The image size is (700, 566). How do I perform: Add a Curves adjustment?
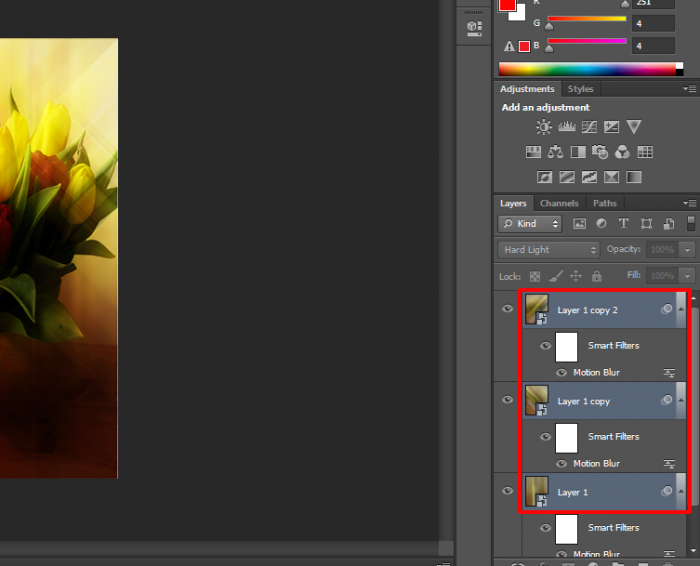click(x=589, y=127)
